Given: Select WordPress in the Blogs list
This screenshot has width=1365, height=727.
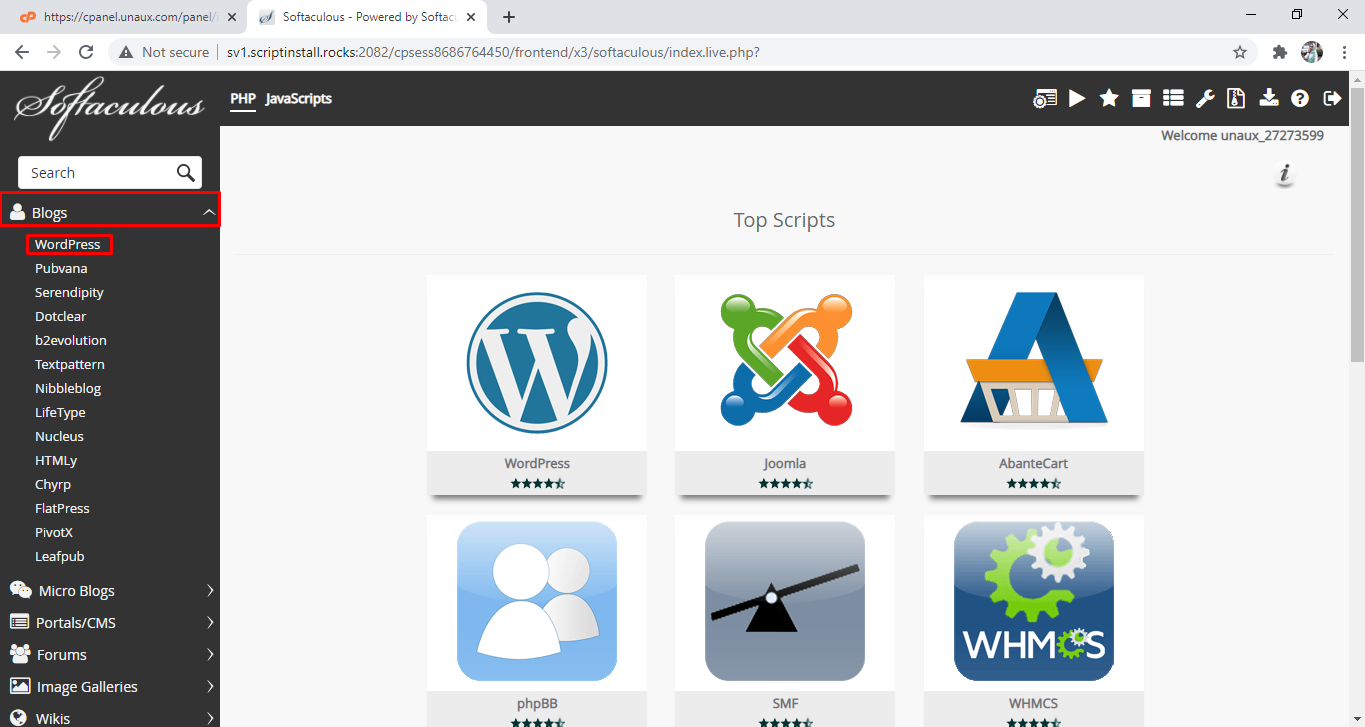Looking at the screenshot, I should click(x=68, y=244).
